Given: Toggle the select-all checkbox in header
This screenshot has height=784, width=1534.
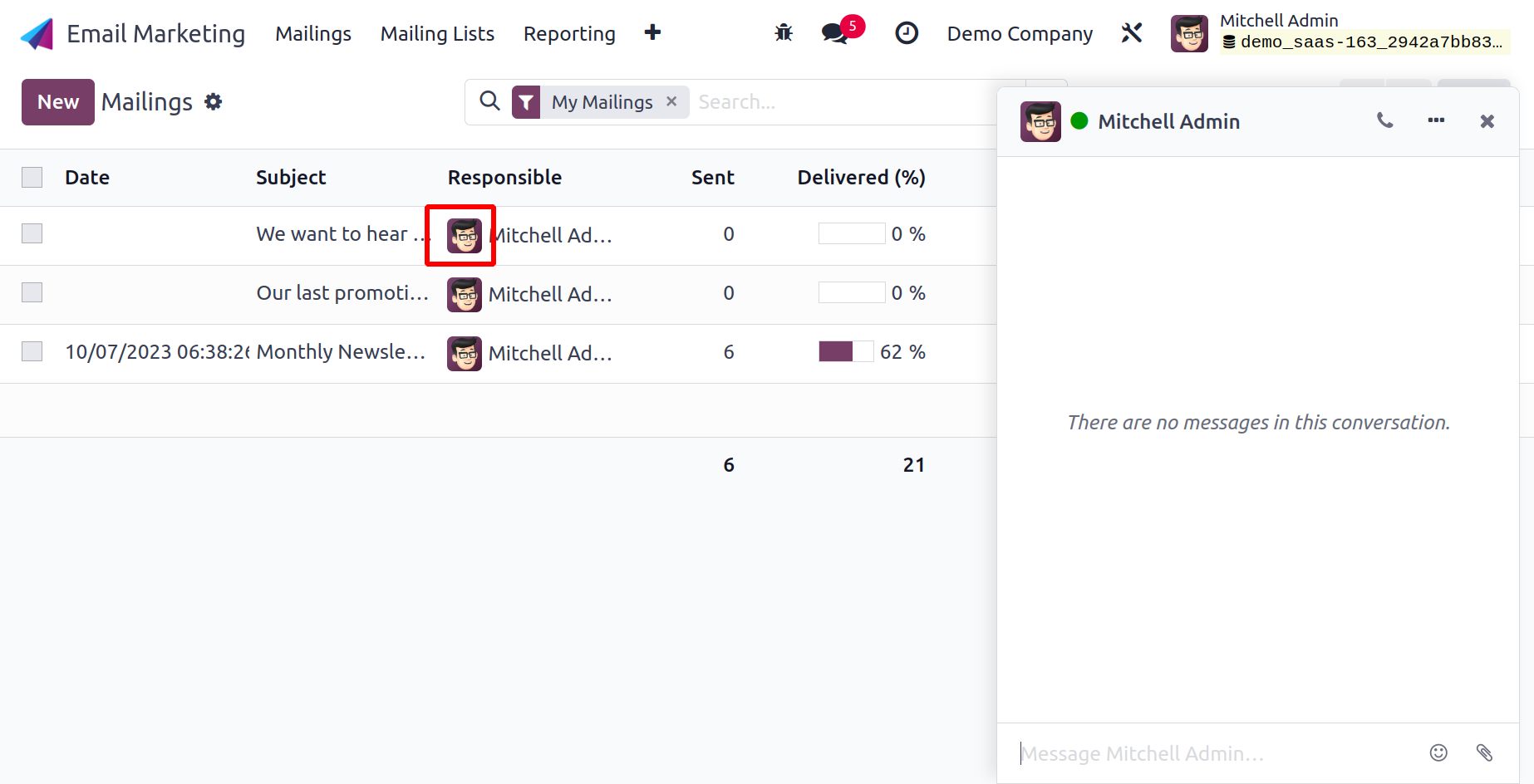Looking at the screenshot, I should [32, 177].
